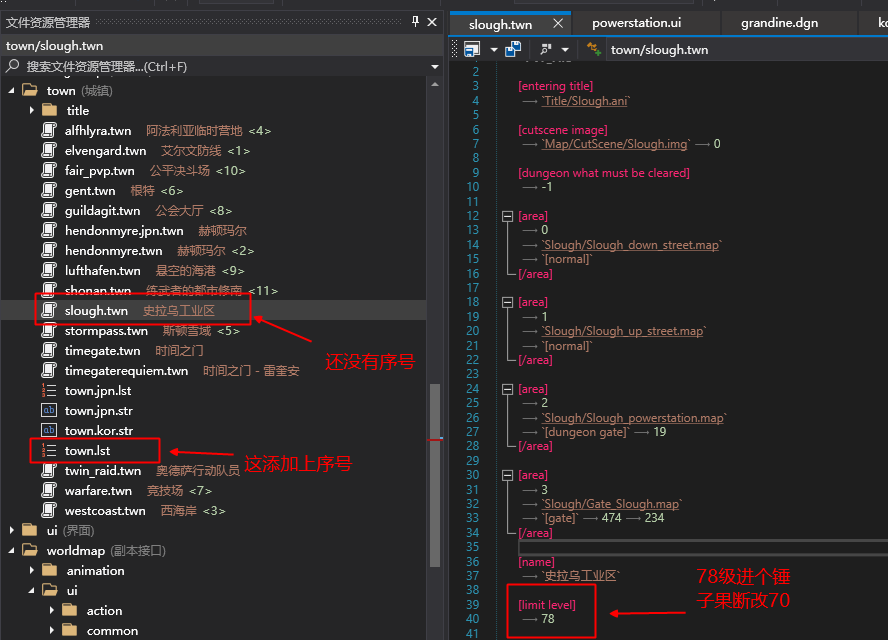Toggle the file explorer panel pin

coord(415,22)
